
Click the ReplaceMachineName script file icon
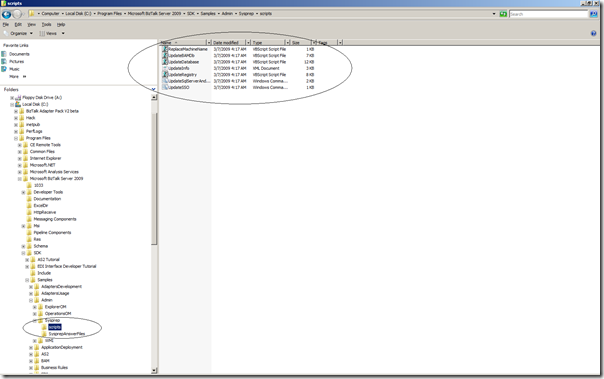point(164,49)
